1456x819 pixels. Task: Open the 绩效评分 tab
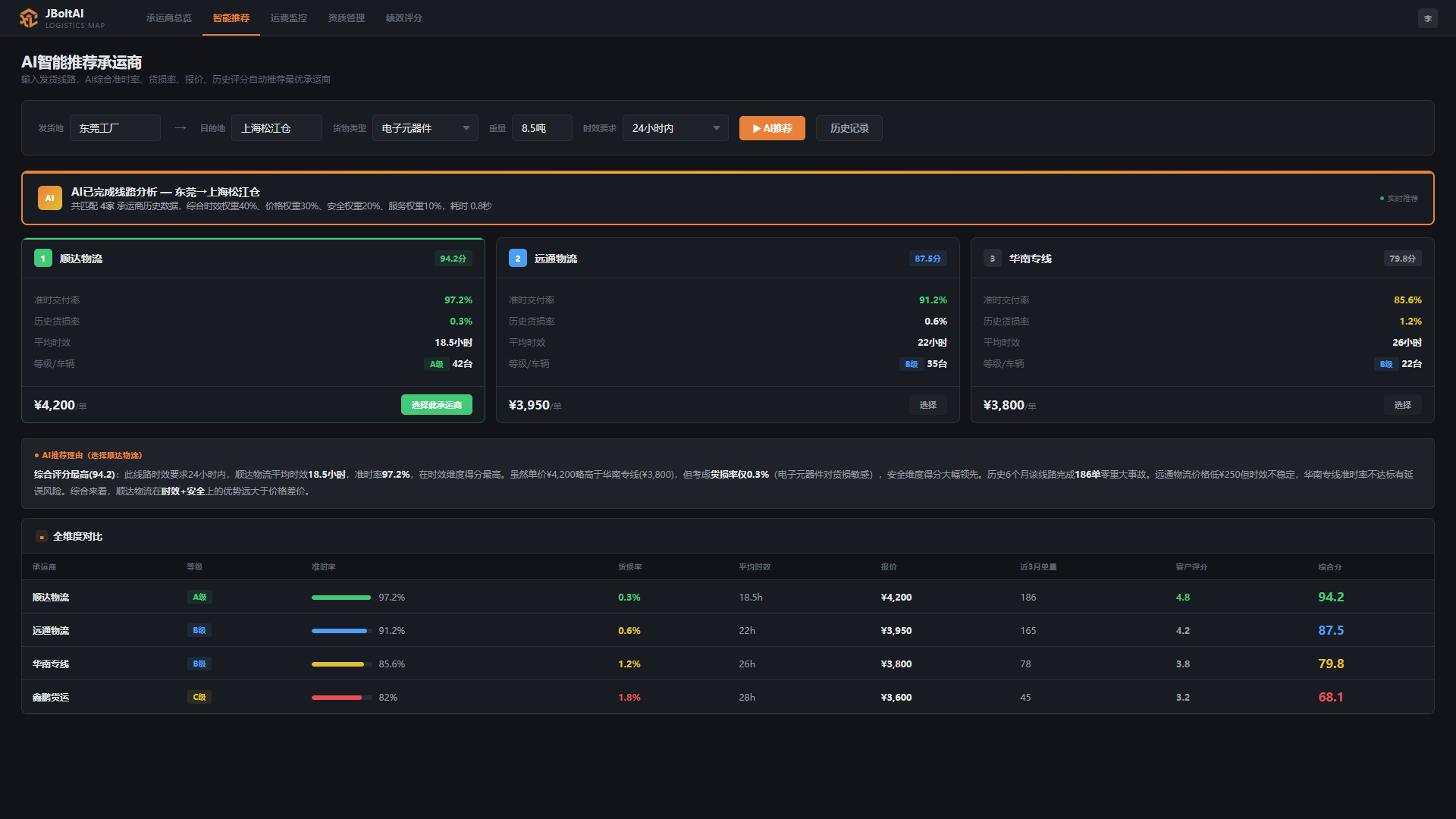click(x=404, y=18)
